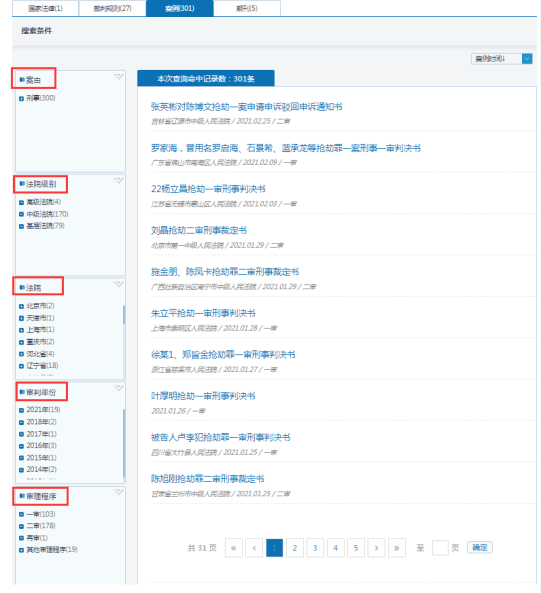Click the last page double-arrow icon

(396, 548)
